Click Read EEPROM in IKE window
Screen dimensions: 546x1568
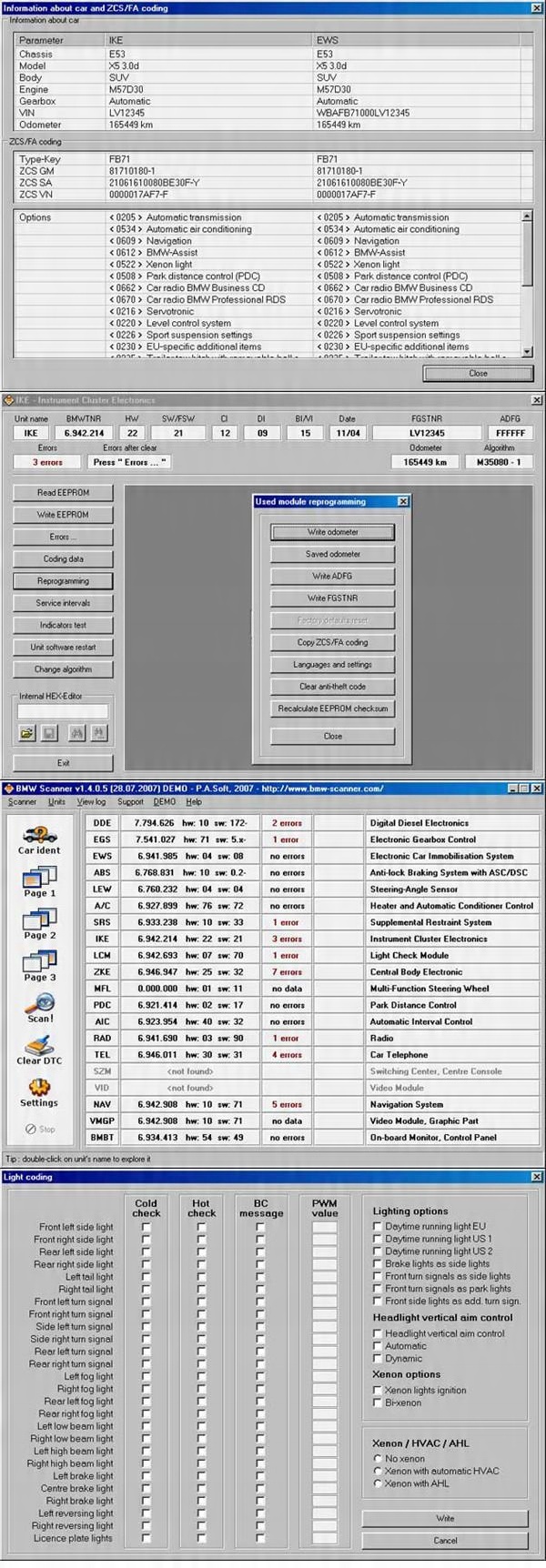tap(63, 493)
